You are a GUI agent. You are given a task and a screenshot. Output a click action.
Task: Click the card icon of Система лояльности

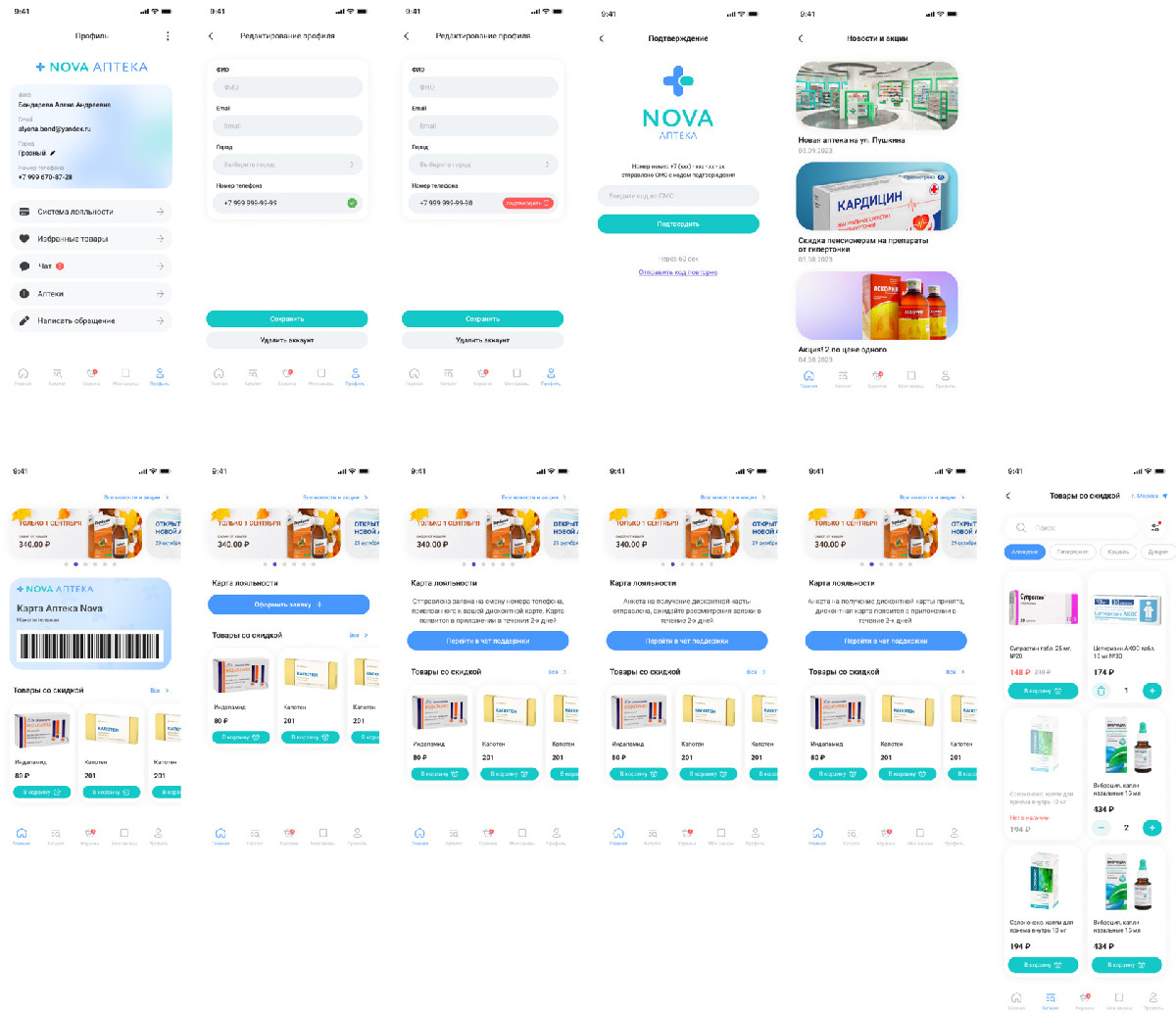click(24, 212)
